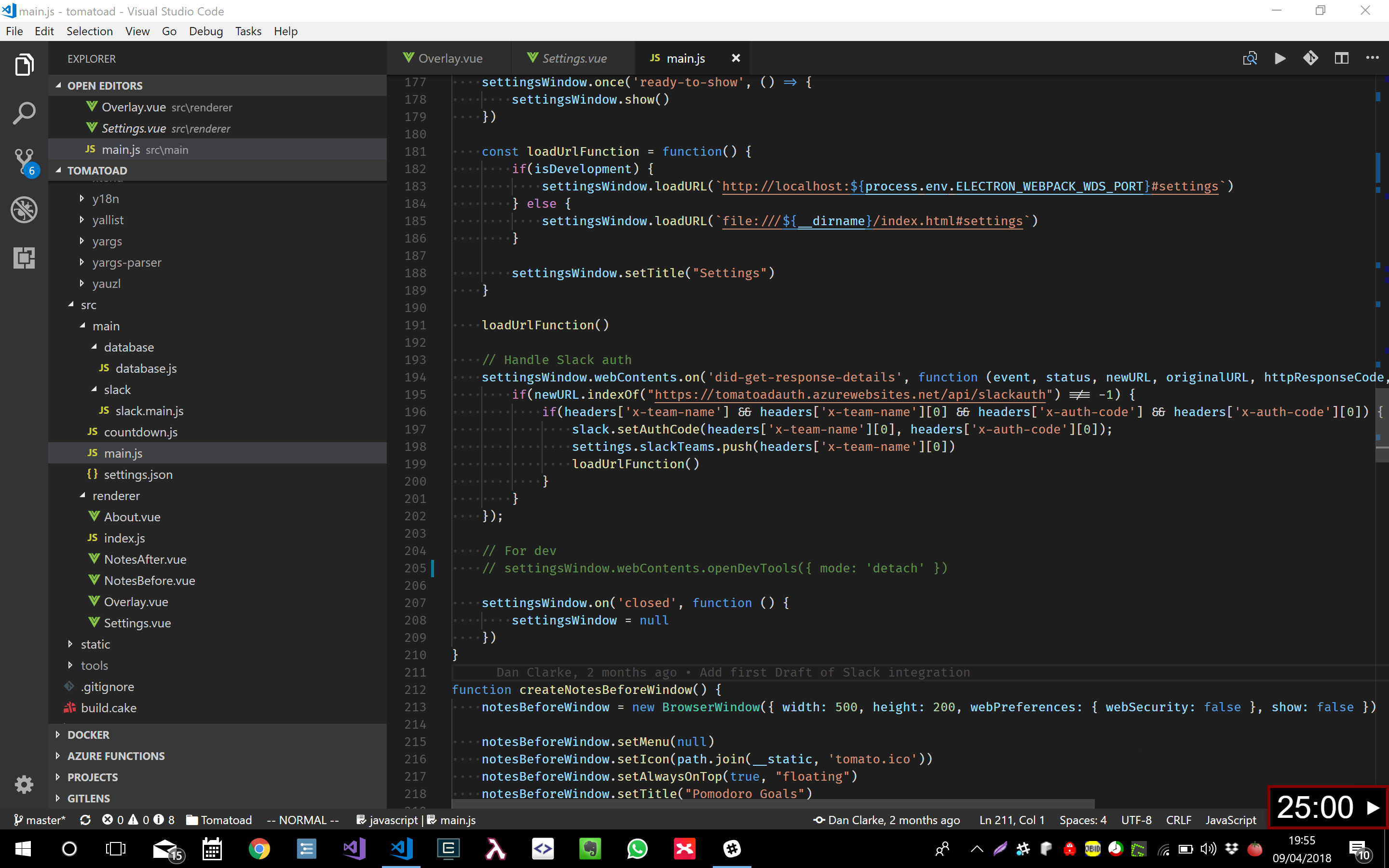Click the run play icon in editor toolbar
This screenshot has height=868, width=1389.
click(x=1280, y=58)
